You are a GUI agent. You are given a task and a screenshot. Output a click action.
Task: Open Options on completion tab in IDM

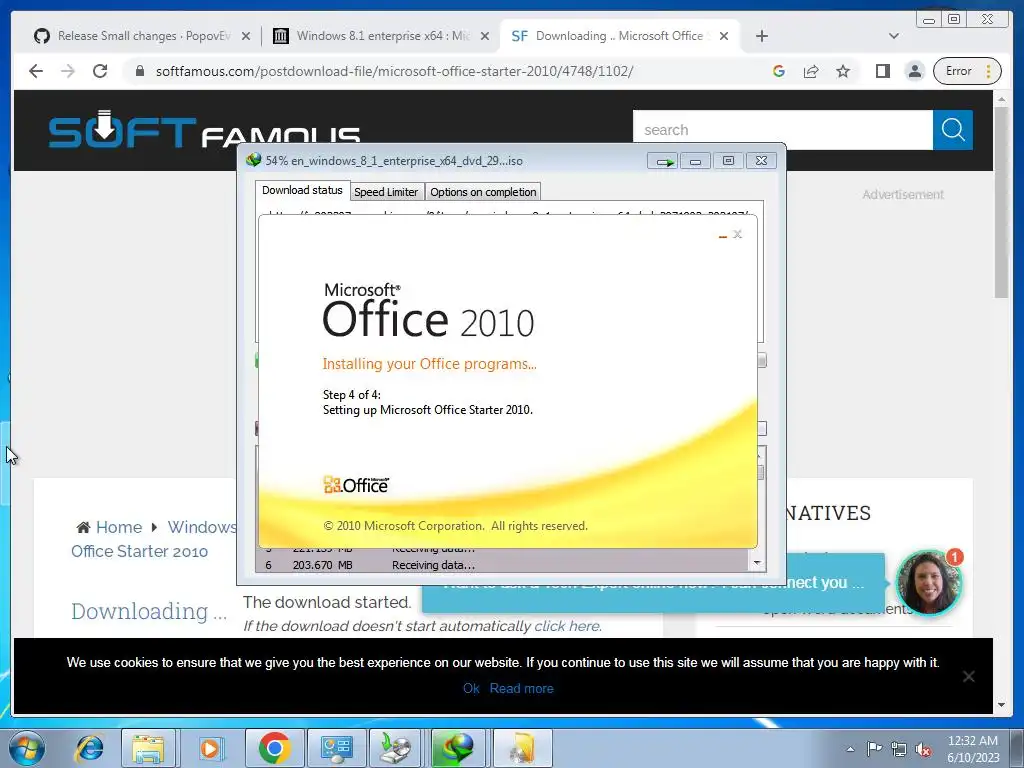[x=483, y=192]
